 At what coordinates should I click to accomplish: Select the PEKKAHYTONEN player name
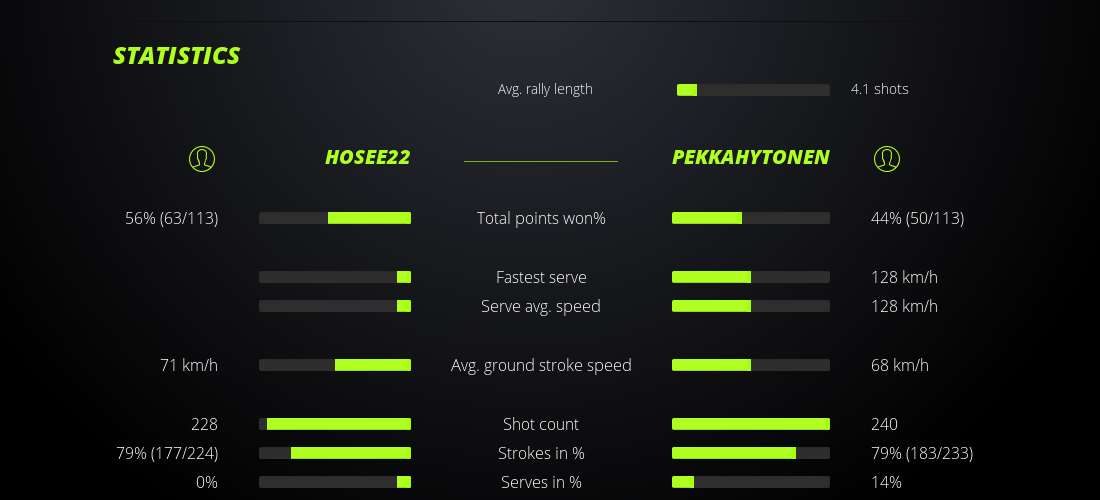coord(750,157)
